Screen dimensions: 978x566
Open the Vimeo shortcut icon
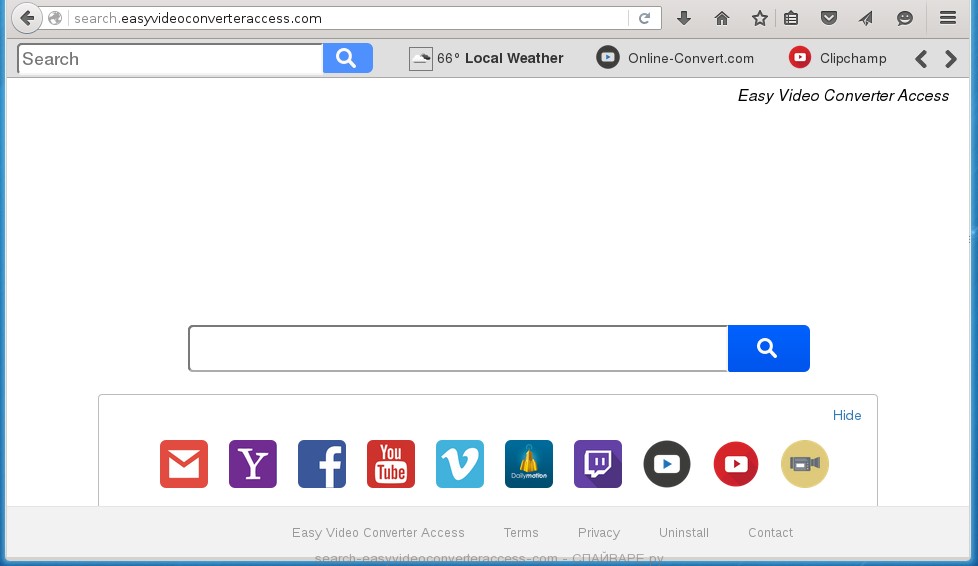click(460, 464)
